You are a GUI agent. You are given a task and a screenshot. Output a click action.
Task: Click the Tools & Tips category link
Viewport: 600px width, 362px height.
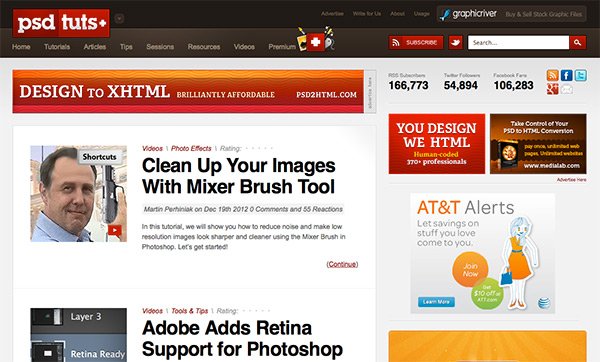189,311
